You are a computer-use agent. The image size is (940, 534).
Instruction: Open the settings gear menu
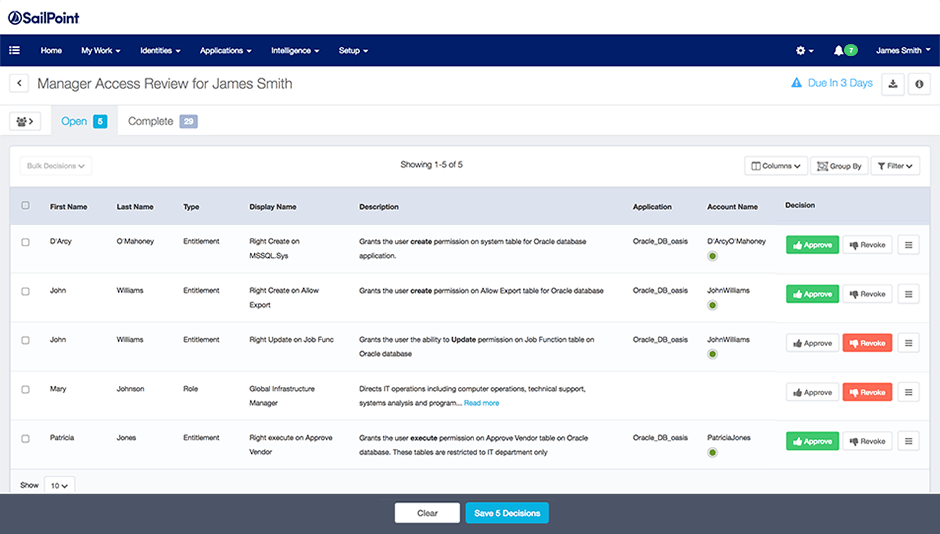pyautogui.click(x=804, y=50)
